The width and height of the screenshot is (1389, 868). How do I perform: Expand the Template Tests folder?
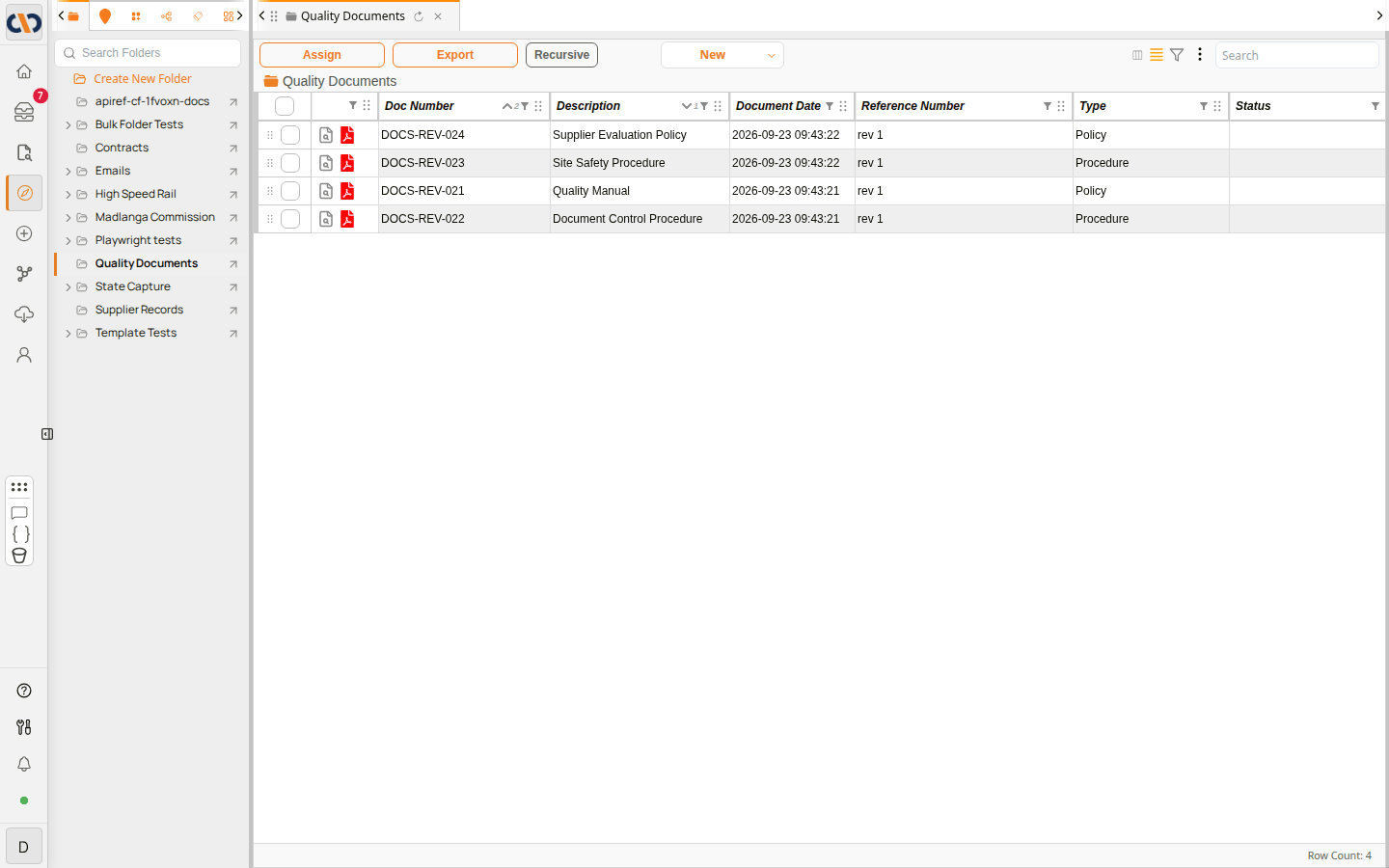click(68, 334)
